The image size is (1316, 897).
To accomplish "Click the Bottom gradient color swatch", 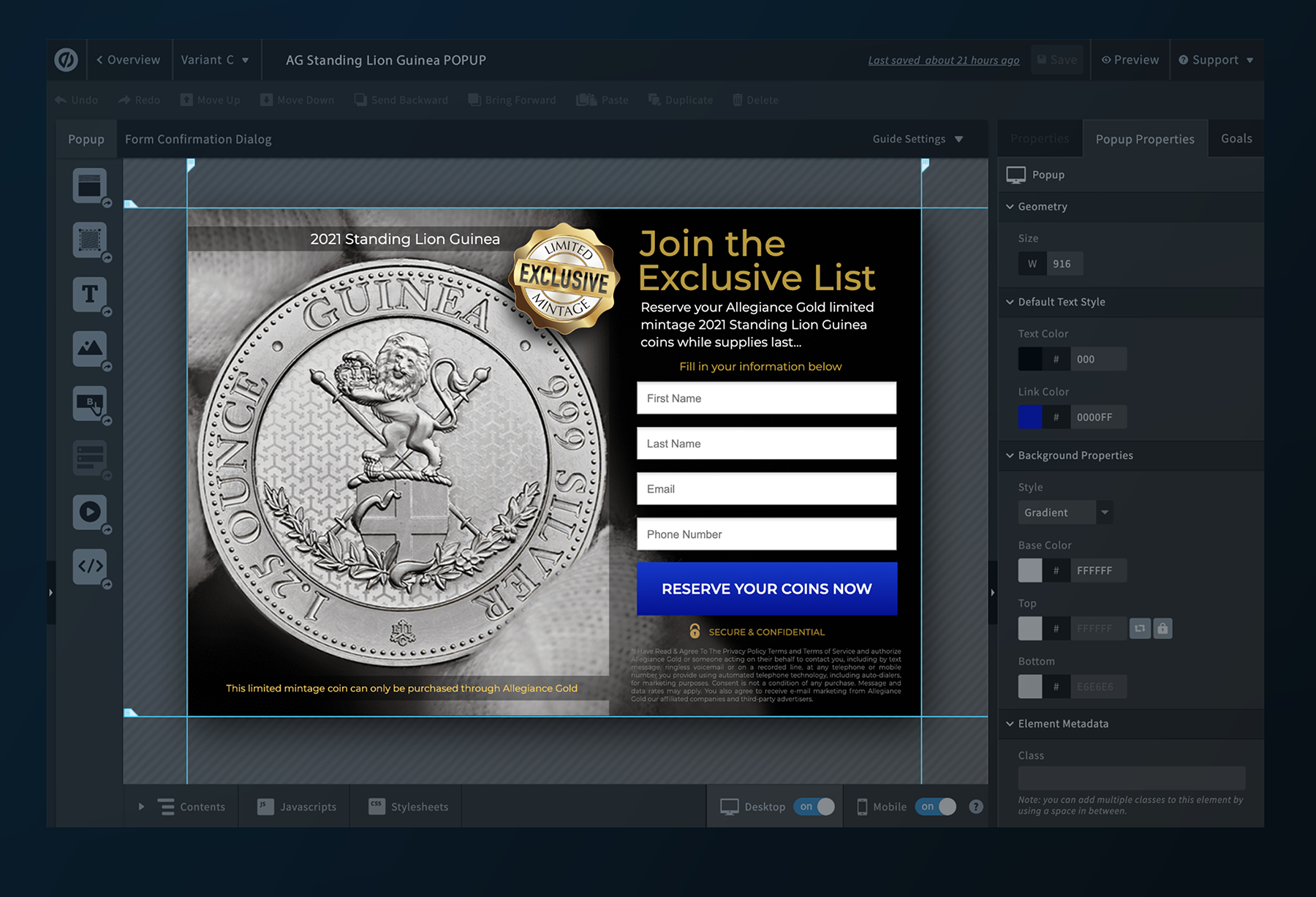I will 1030,686.
